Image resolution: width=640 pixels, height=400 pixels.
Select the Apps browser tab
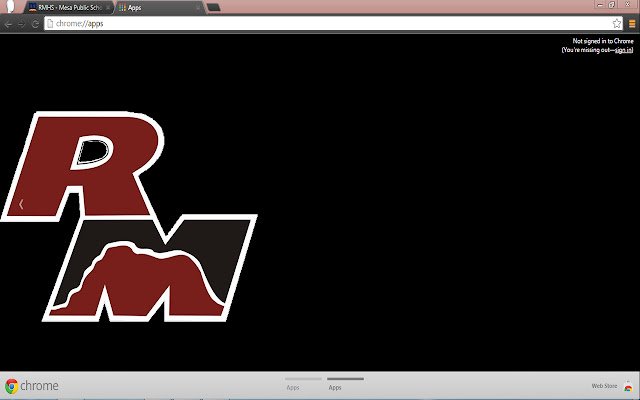coord(160,8)
